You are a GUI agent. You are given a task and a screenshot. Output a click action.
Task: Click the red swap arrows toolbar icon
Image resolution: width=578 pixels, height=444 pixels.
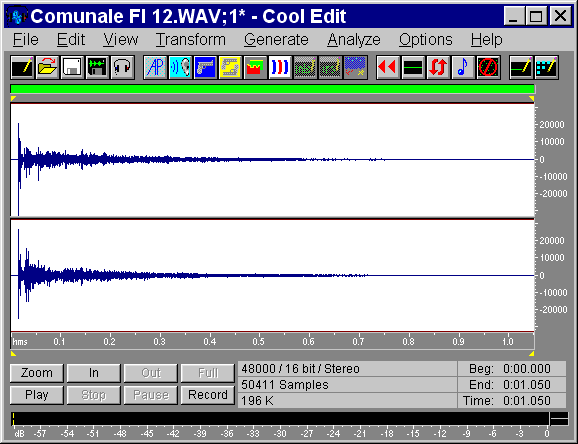[438, 67]
